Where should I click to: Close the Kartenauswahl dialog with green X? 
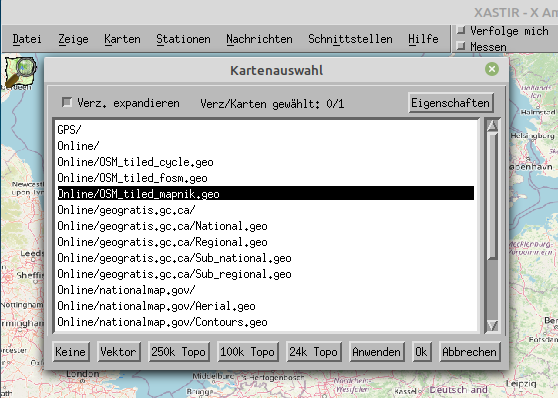click(492, 69)
